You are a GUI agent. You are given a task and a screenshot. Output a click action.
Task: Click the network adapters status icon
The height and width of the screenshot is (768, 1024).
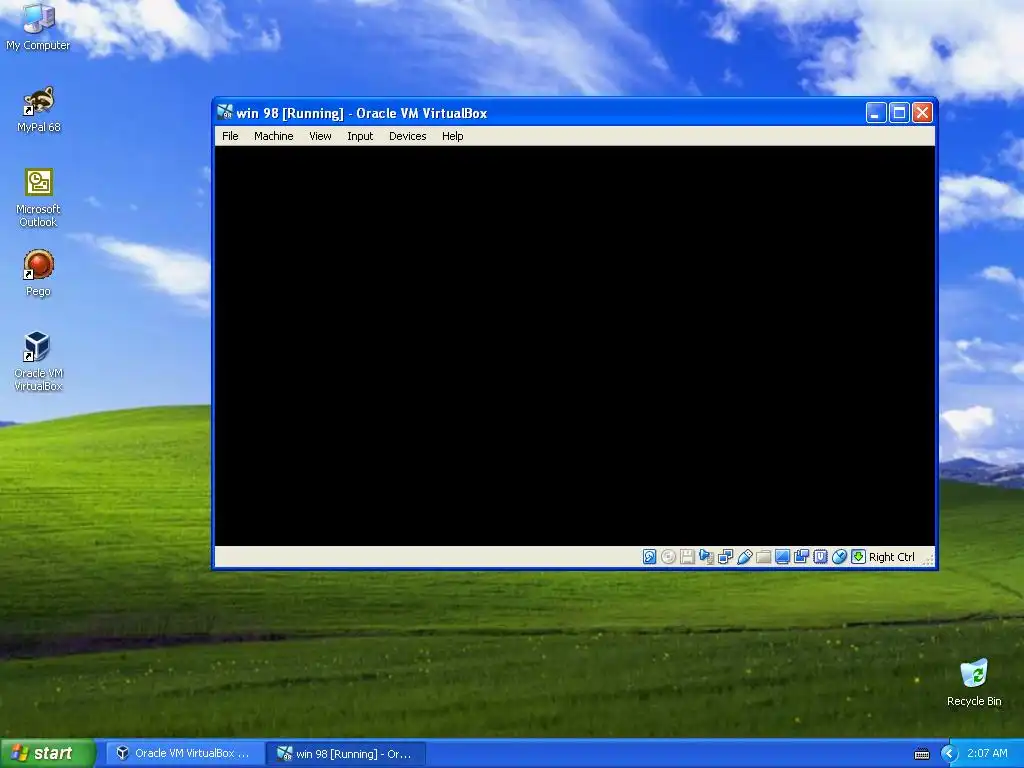pyautogui.click(x=725, y=556)
